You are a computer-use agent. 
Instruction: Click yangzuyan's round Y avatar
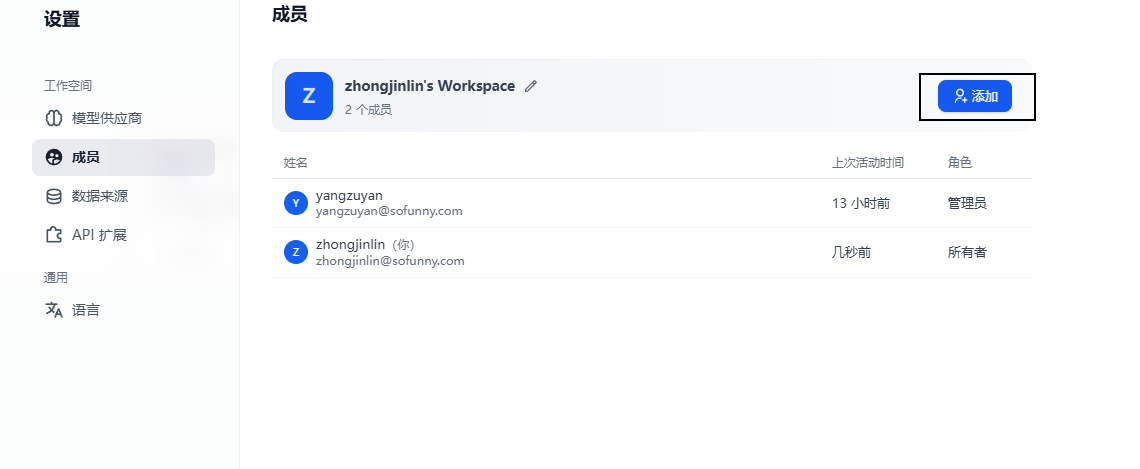[x=295, y=203]
